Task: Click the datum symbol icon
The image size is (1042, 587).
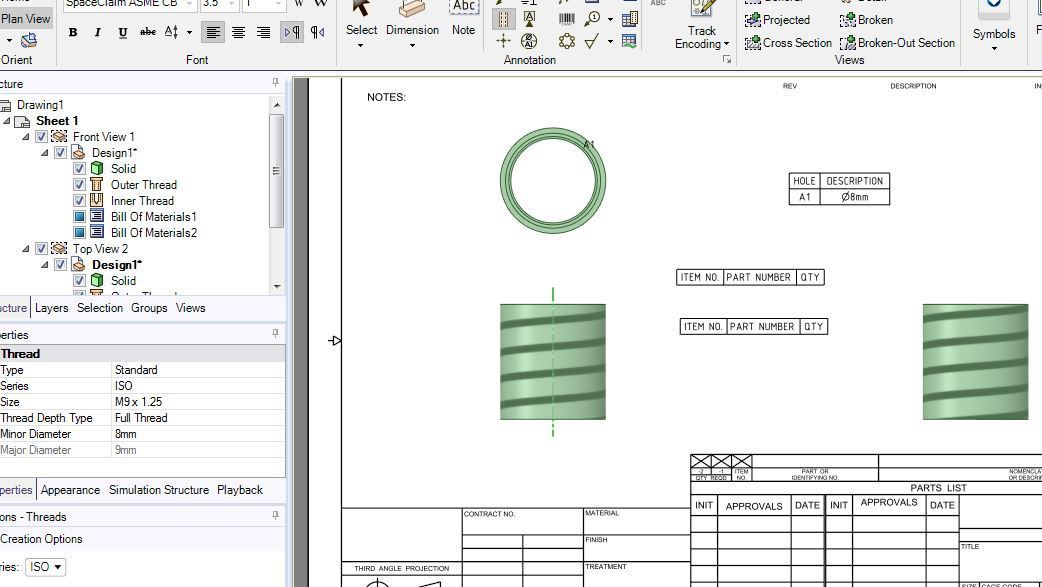Action: 530,19
